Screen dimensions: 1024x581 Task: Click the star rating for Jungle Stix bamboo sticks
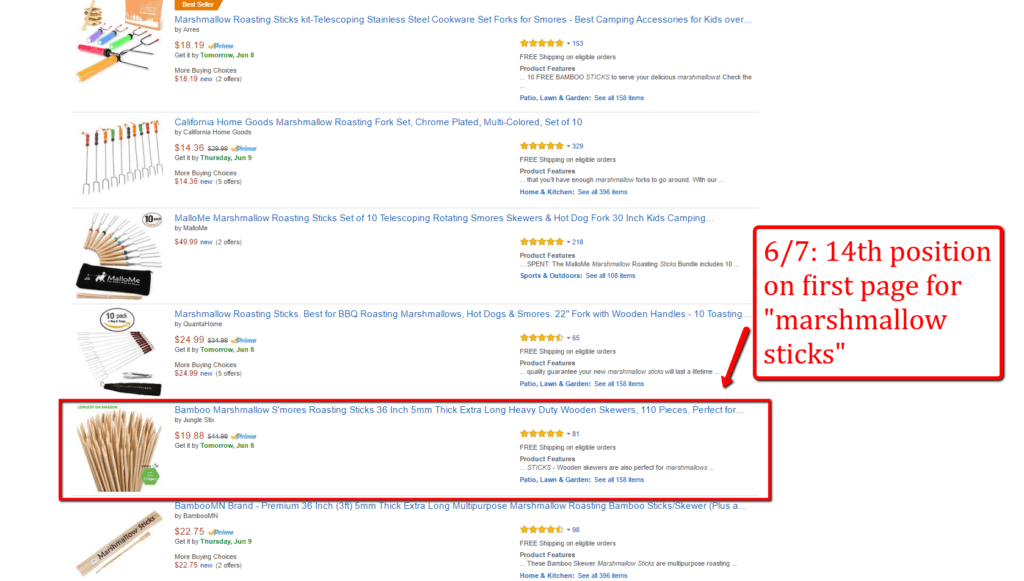tap(541, 434)
